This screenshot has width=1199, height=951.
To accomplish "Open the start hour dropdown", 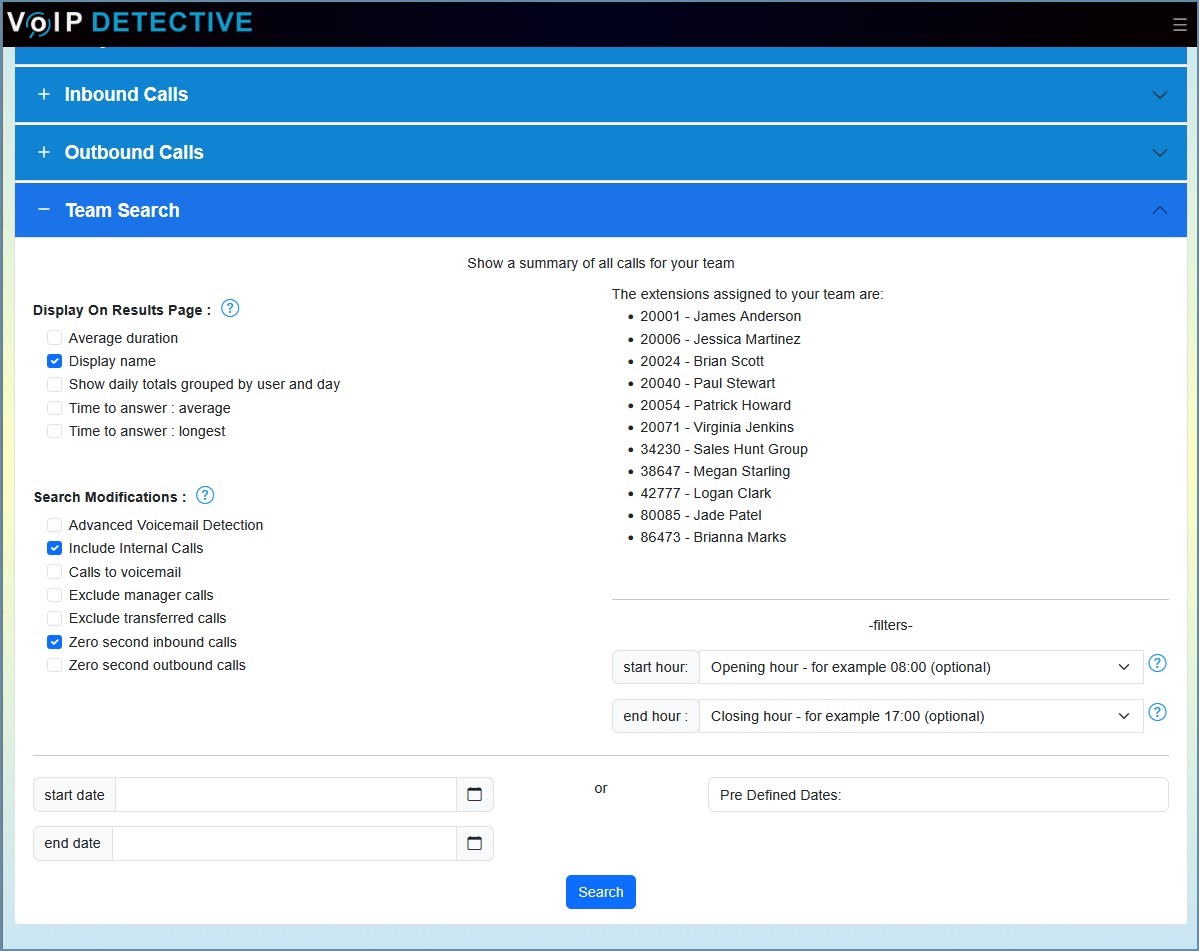I will [920, 666].
